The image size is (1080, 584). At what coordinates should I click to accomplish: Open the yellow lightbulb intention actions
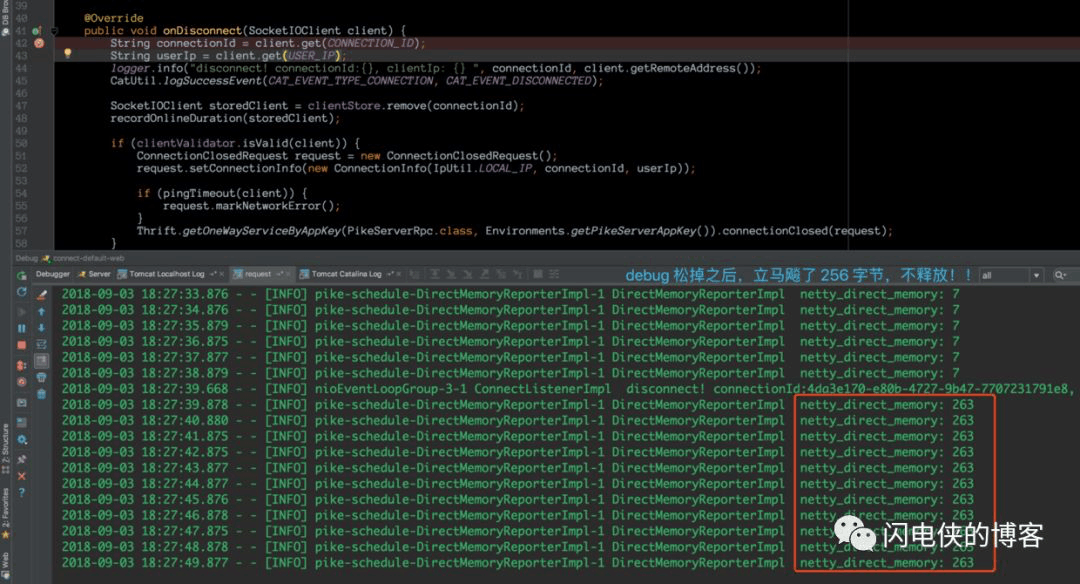point(68,53)
